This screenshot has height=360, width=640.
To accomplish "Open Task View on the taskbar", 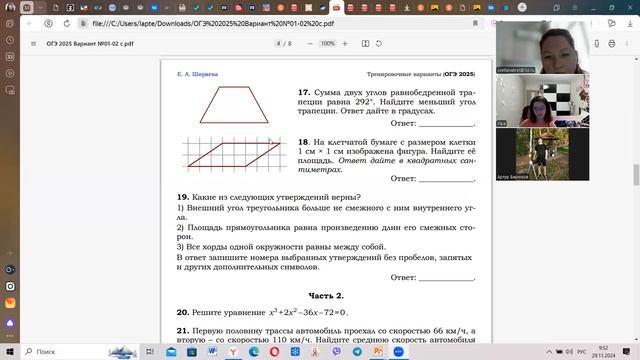I will (149, 351).
